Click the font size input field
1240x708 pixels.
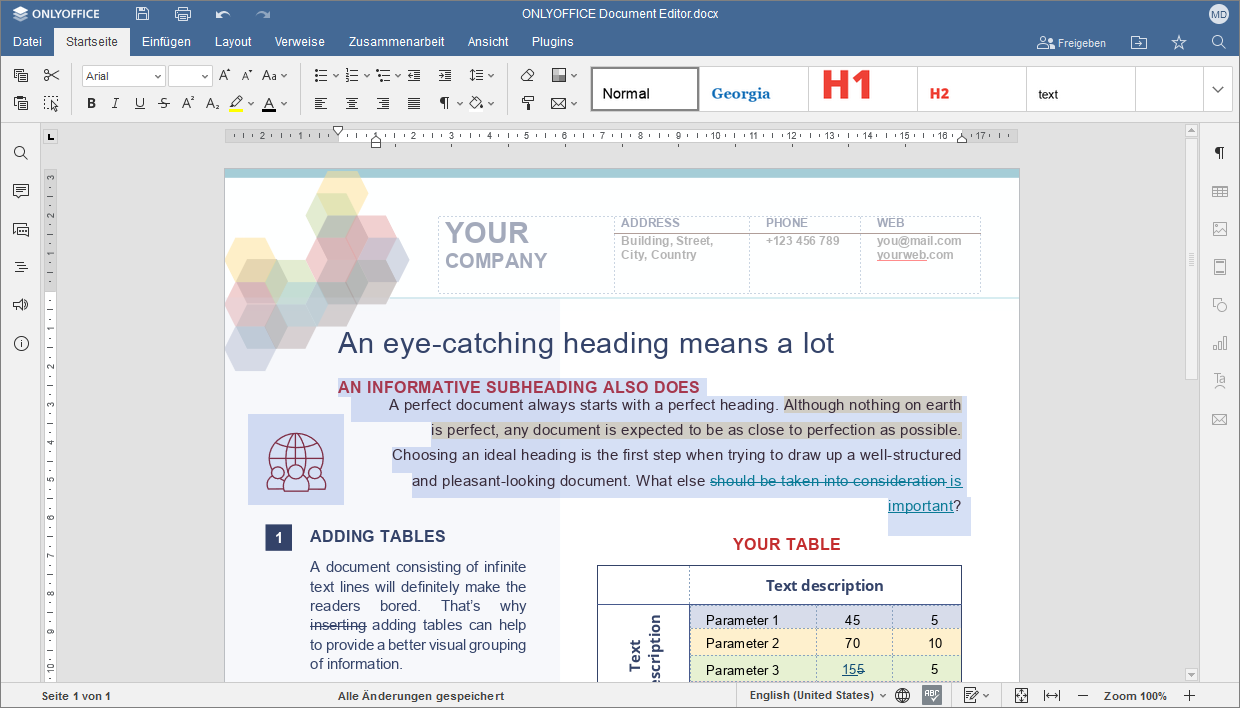(184, 76)
